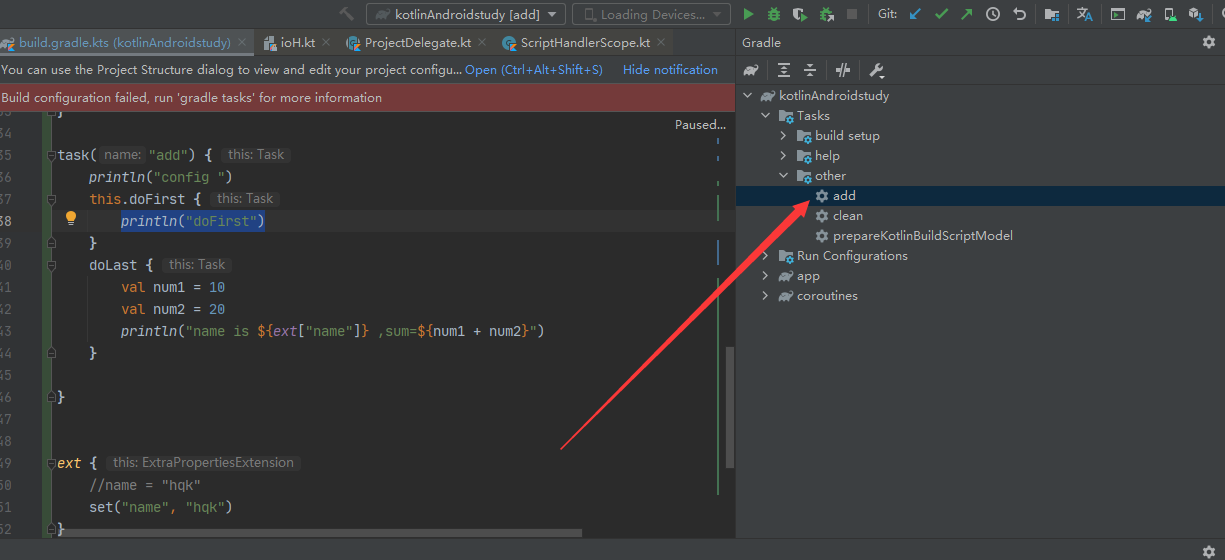Image resolution: width=1225 pixels, height=560 pixels.
Task: Expand Run Configurations node
Action: 766,256
